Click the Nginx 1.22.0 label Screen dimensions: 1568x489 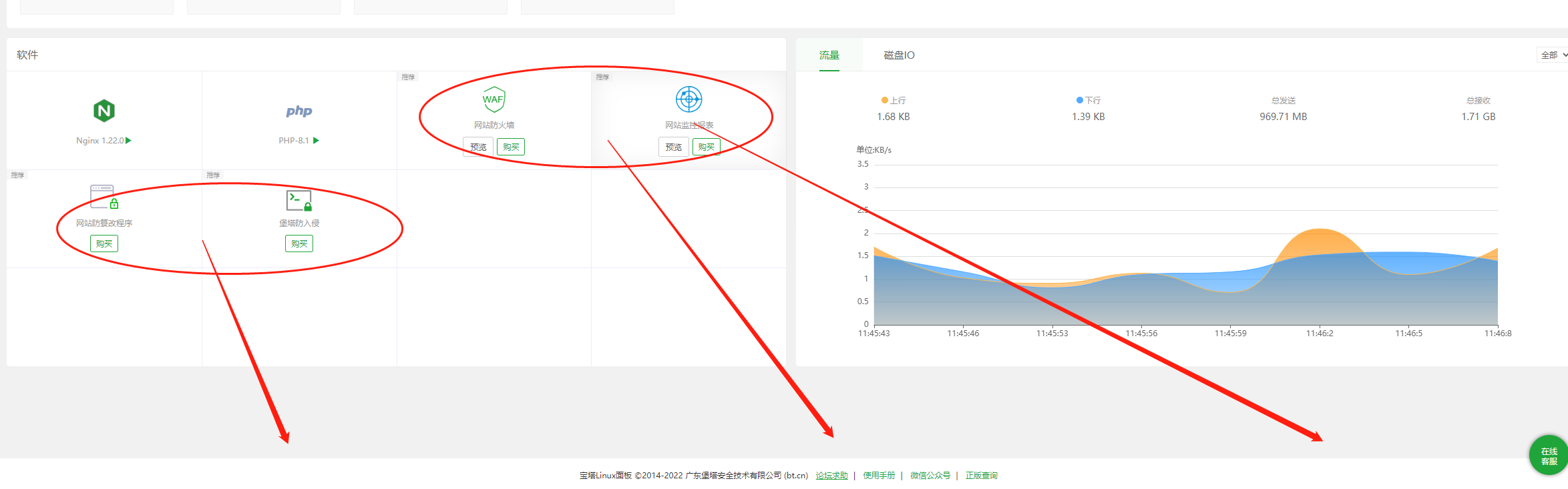(x=100, y=141)
